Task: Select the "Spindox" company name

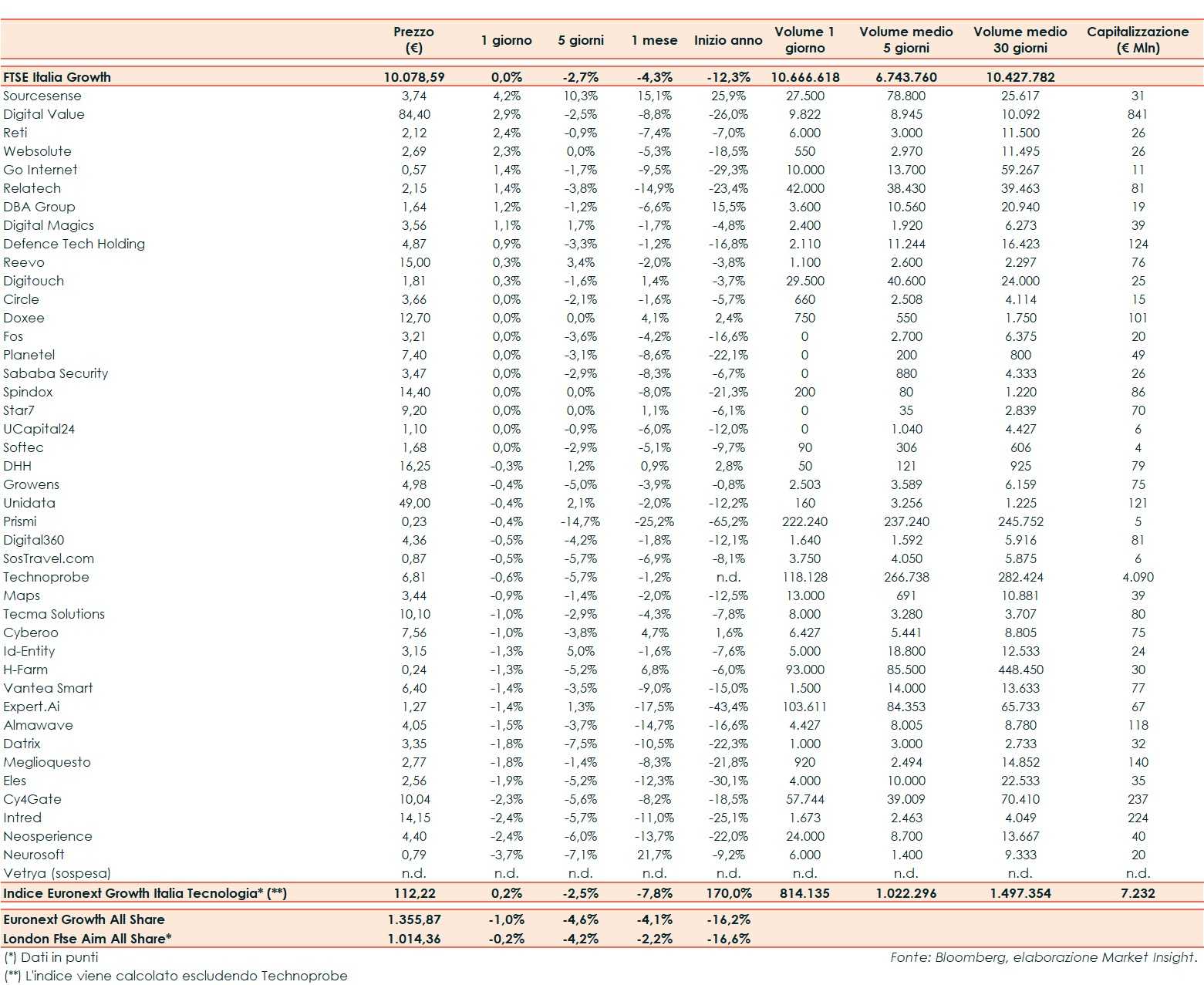Action: (x=28, y=392)
